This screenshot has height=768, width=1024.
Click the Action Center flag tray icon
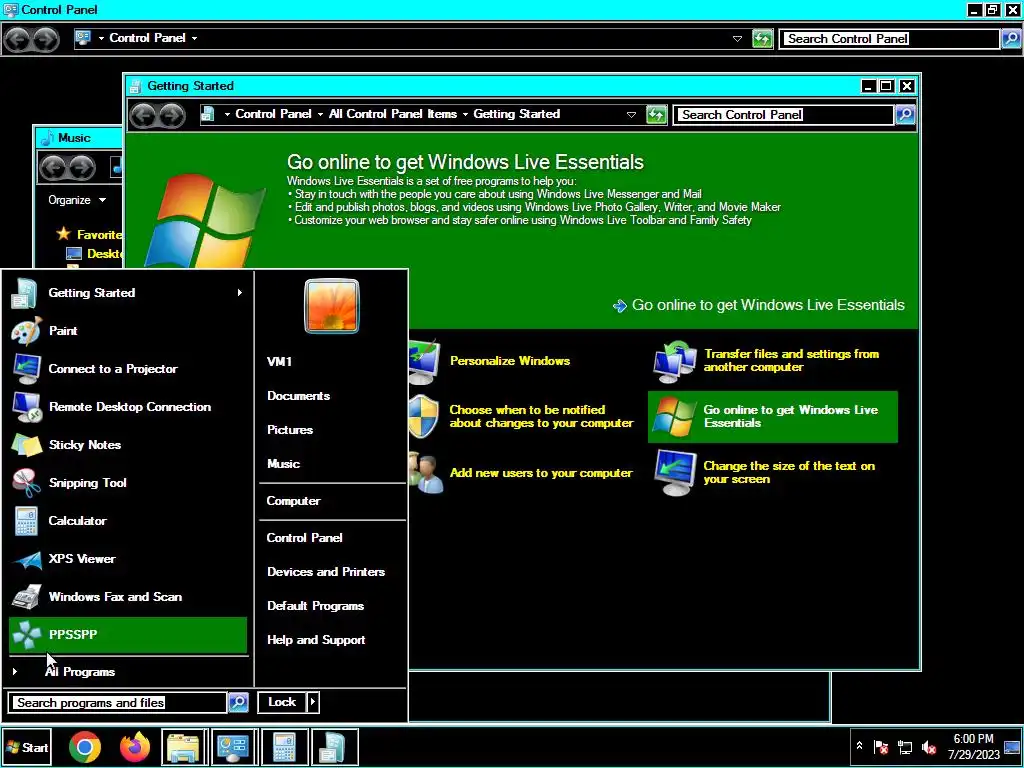[881, 747]
